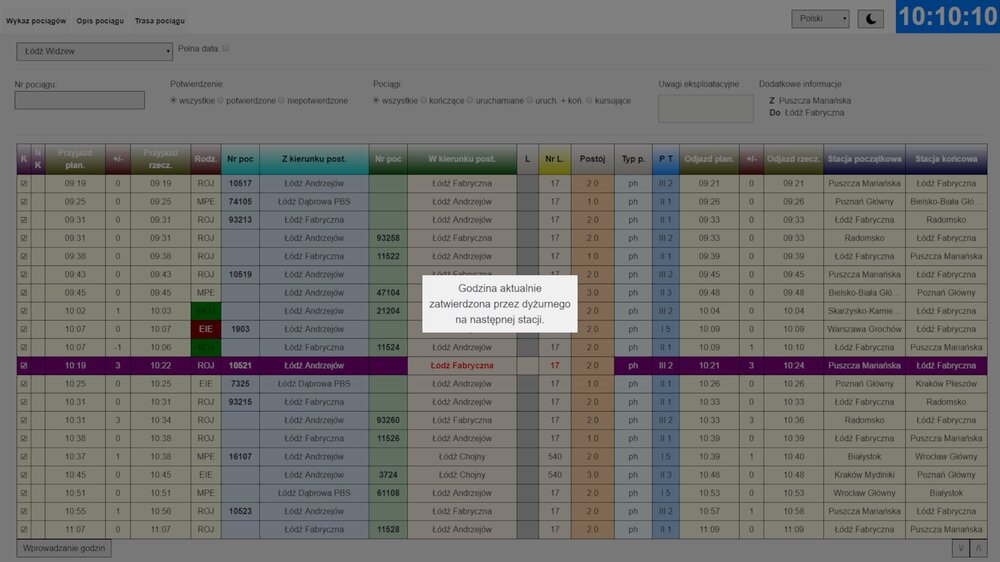Switch to the Opis pociągu tab
The height and width of the screenshot is (562, 1000).
click(100, 20)
